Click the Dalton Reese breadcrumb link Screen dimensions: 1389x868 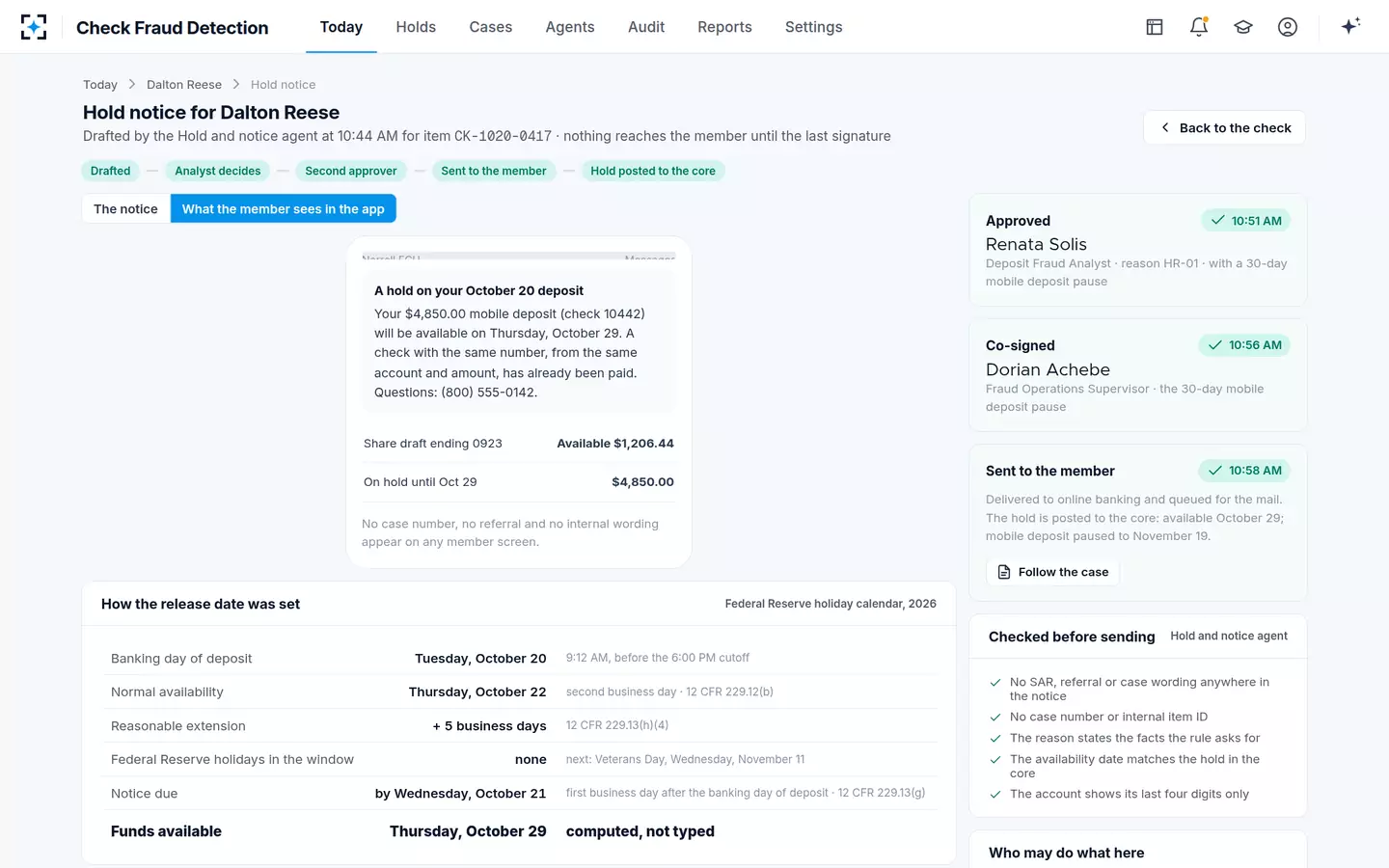pos(184,85)
